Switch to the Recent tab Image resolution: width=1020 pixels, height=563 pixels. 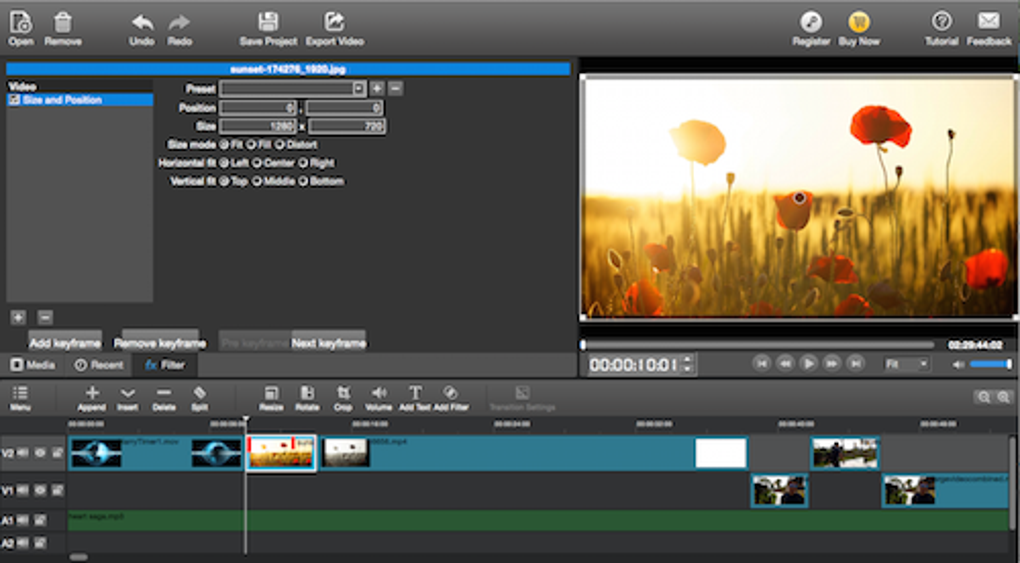(99, 365)
